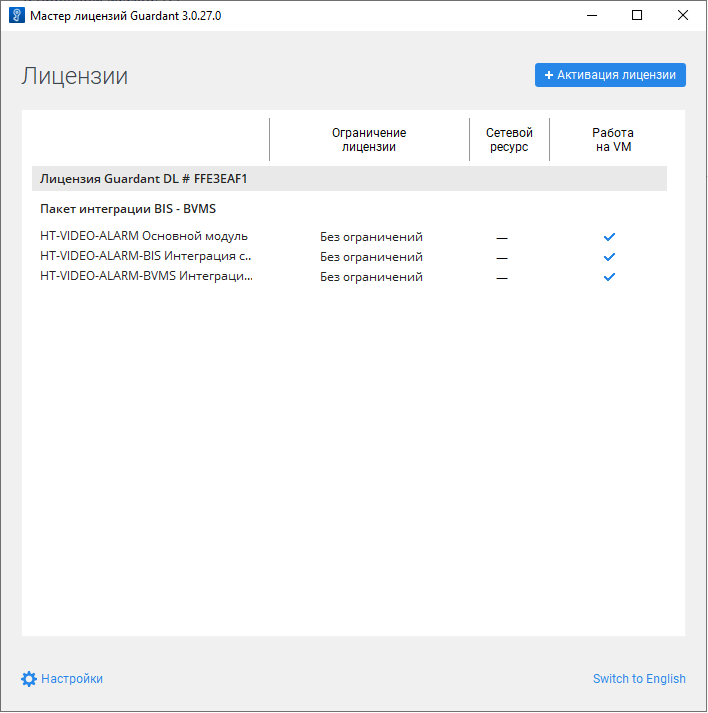Select Пакет интеграции BIS - BVMS group

(x=128, y=209)
